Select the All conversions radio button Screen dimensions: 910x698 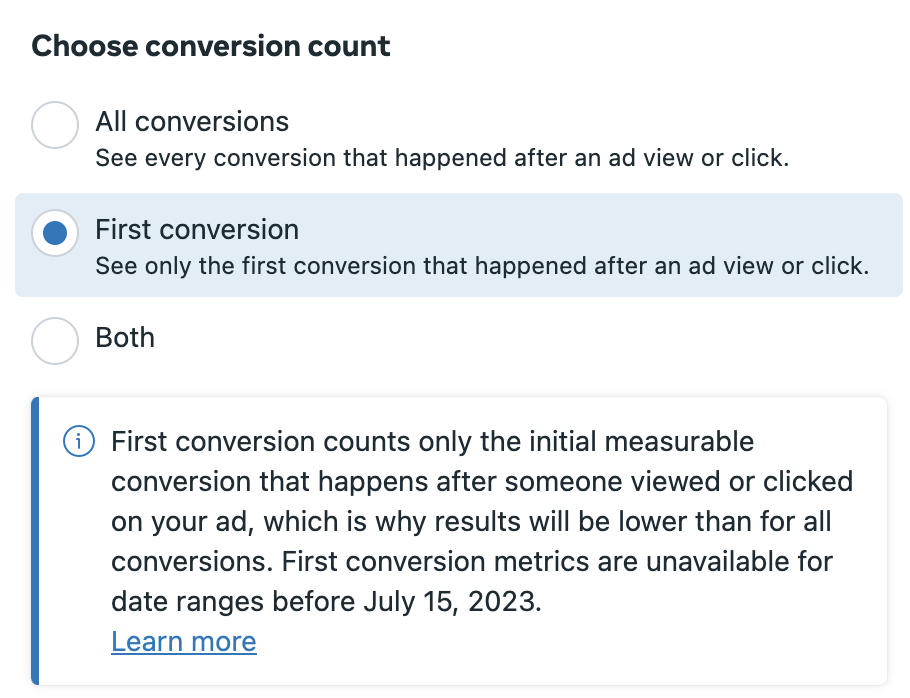pos(55,125)
